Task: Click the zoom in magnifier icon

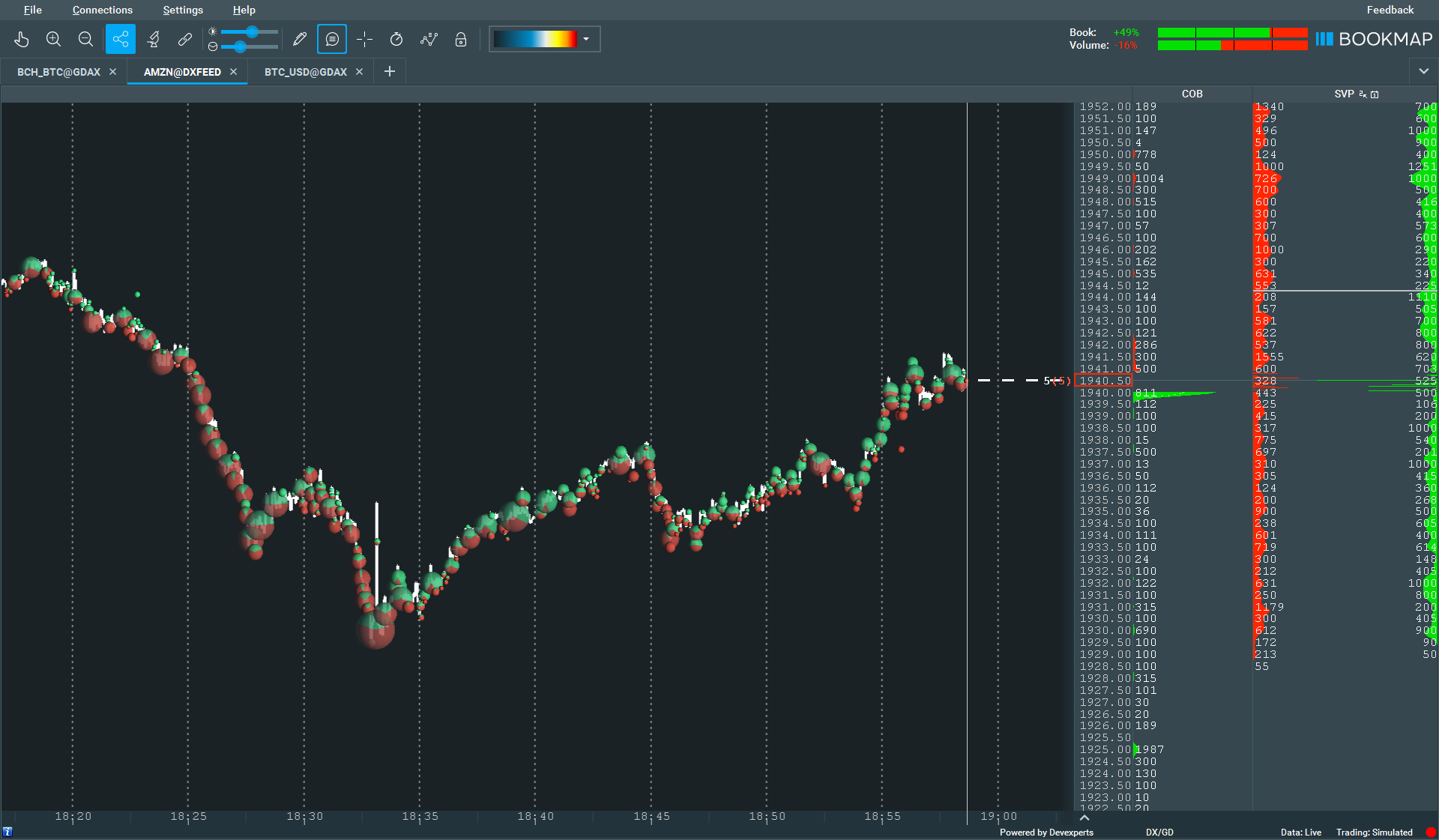Action: coord(53,39)
